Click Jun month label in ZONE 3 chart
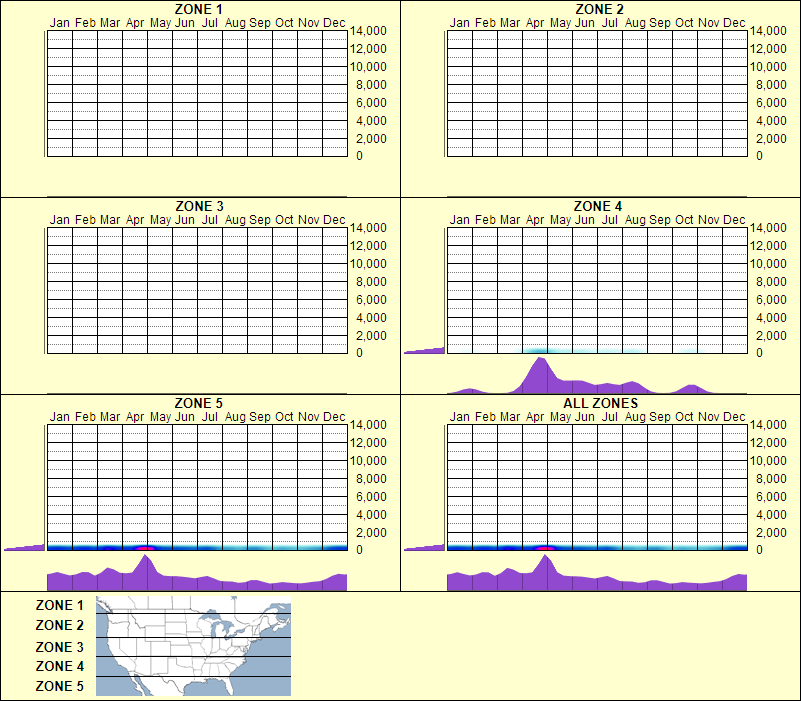 tap(184, 220)
